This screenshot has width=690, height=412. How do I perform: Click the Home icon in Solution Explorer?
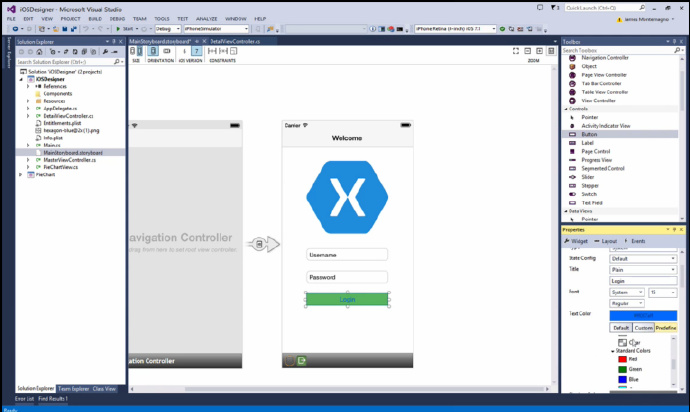click(x=39, y=52)
